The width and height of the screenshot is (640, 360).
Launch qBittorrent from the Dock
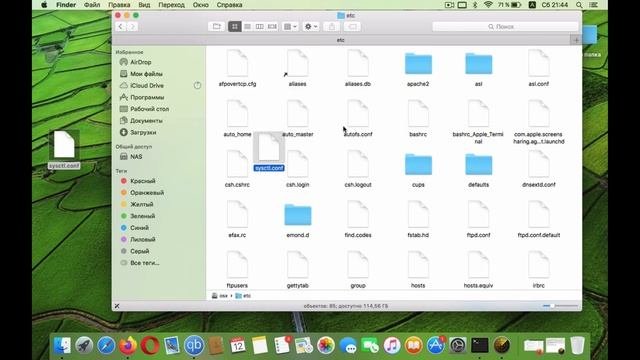194,346
